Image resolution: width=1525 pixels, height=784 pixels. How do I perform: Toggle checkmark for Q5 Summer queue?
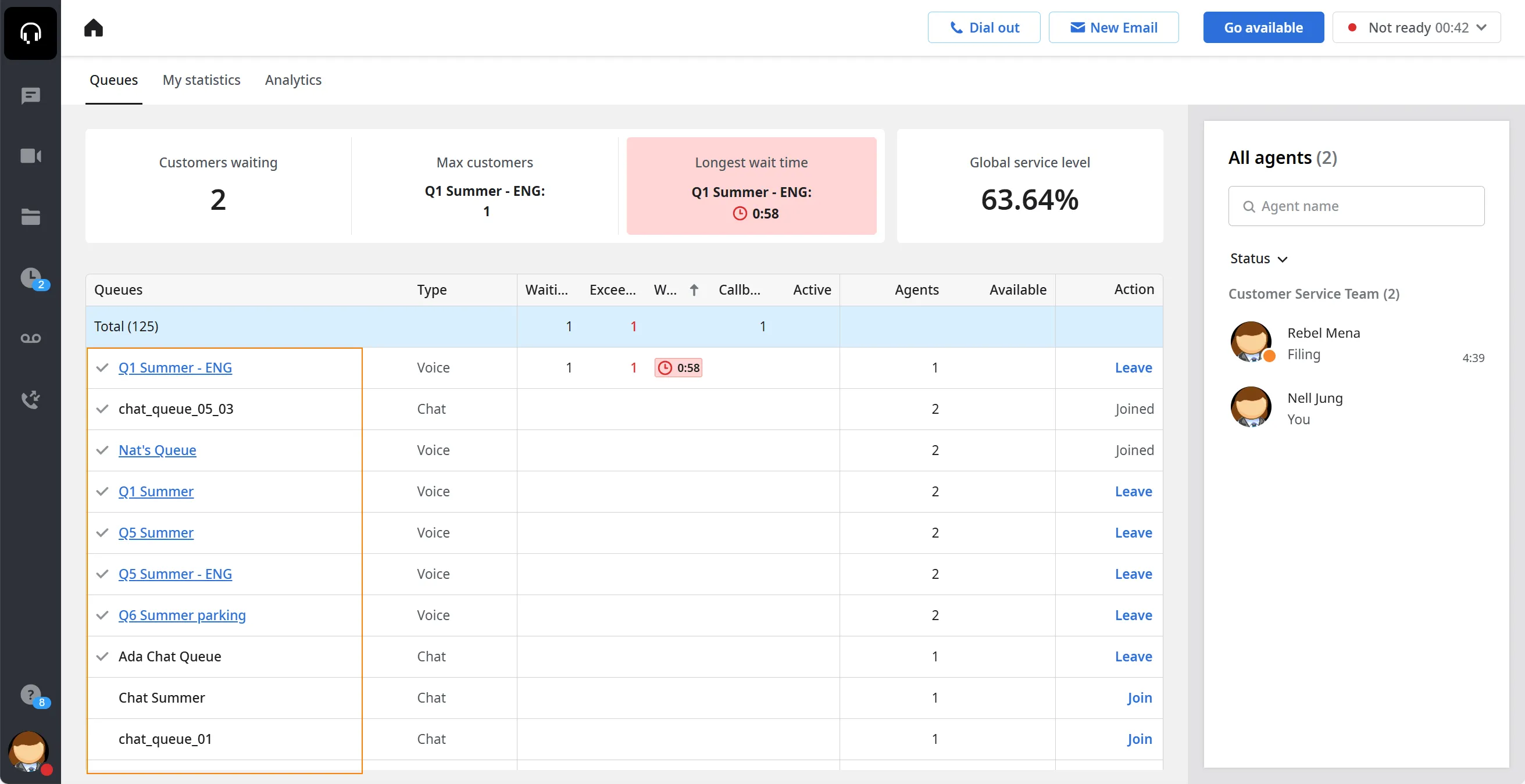[102, 532]
